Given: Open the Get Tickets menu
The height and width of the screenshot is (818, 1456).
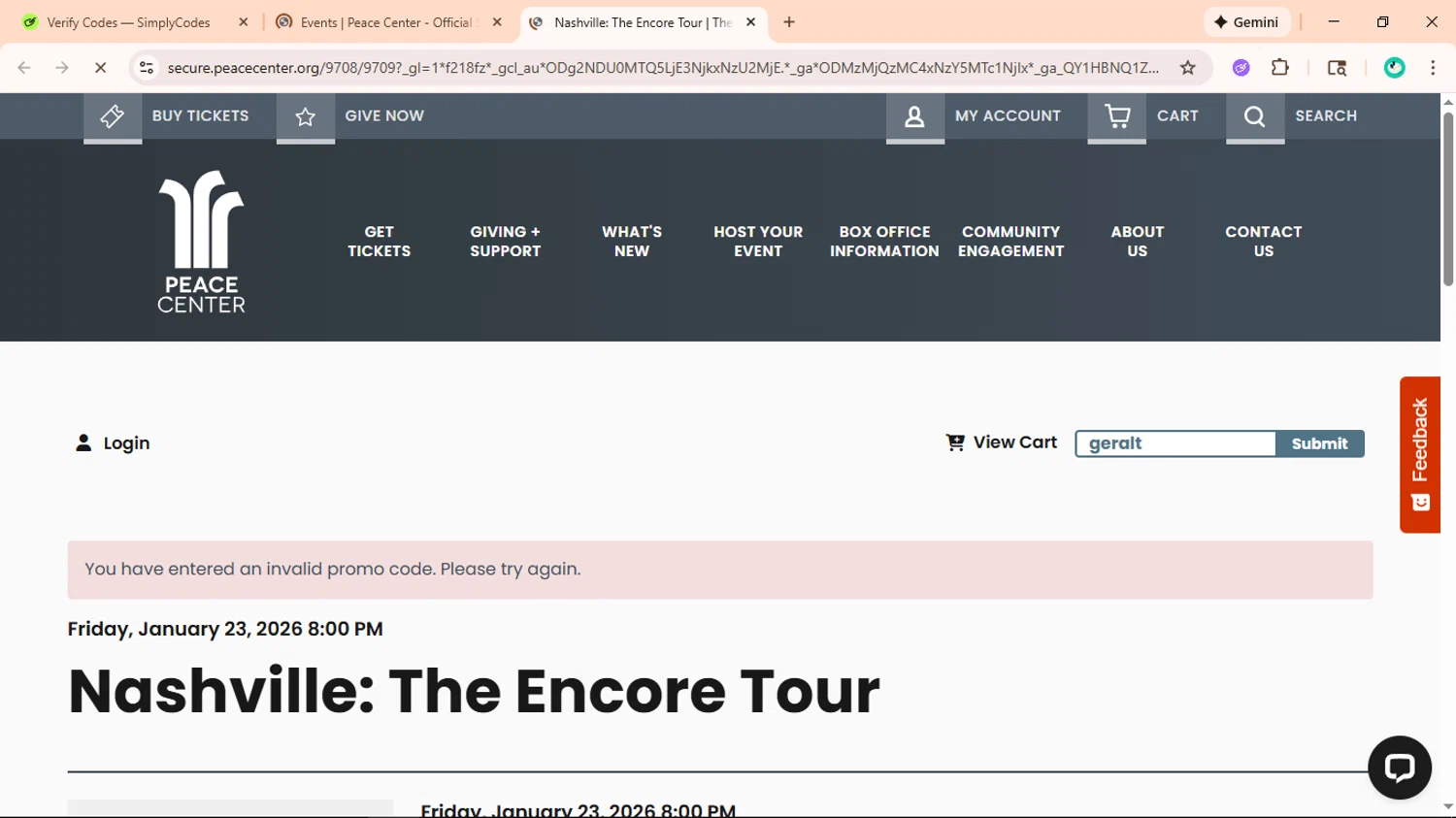Looking at the screenshot, I should 380,242.
